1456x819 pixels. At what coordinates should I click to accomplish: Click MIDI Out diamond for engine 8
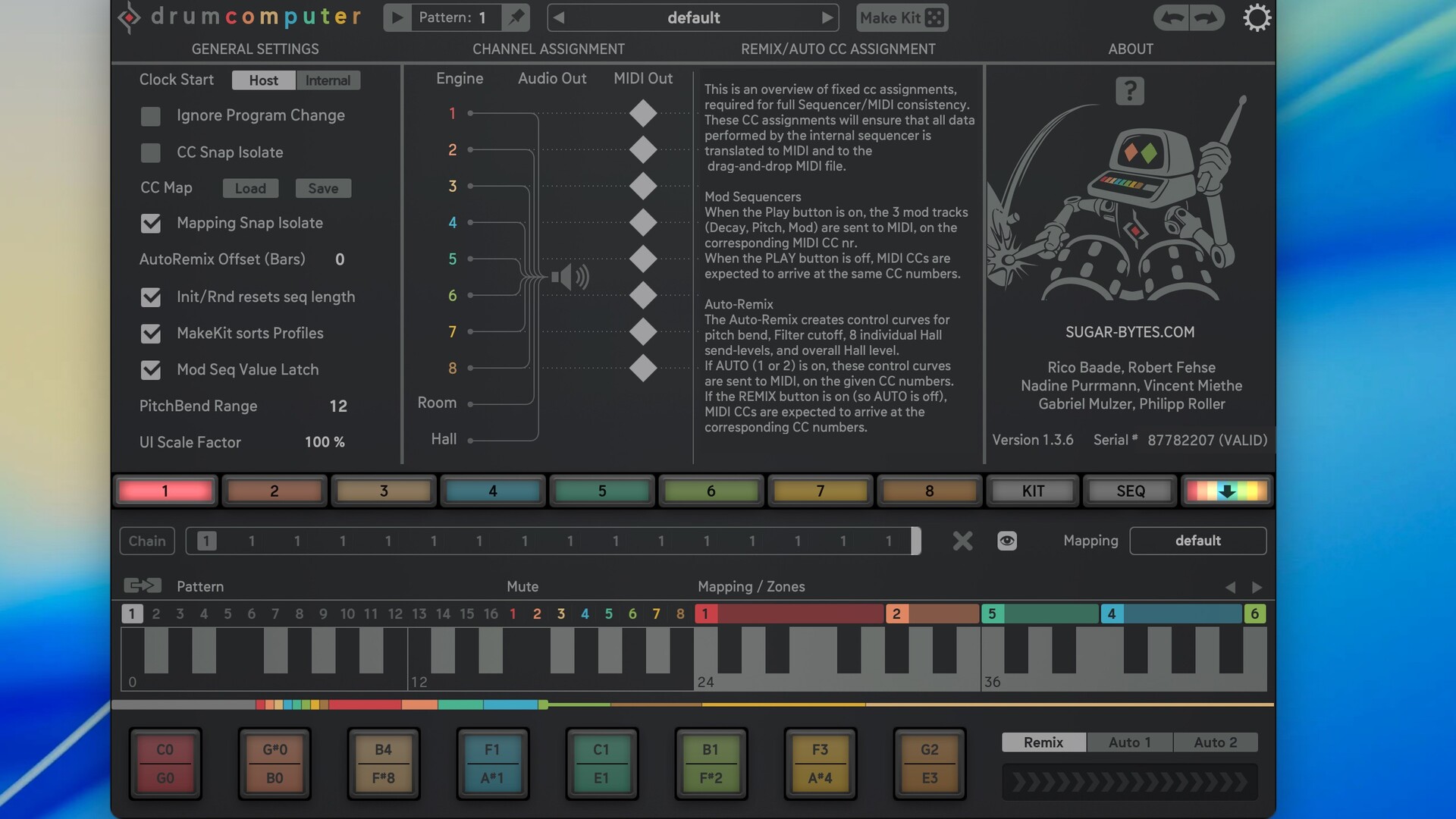click(x=643, y=369)
